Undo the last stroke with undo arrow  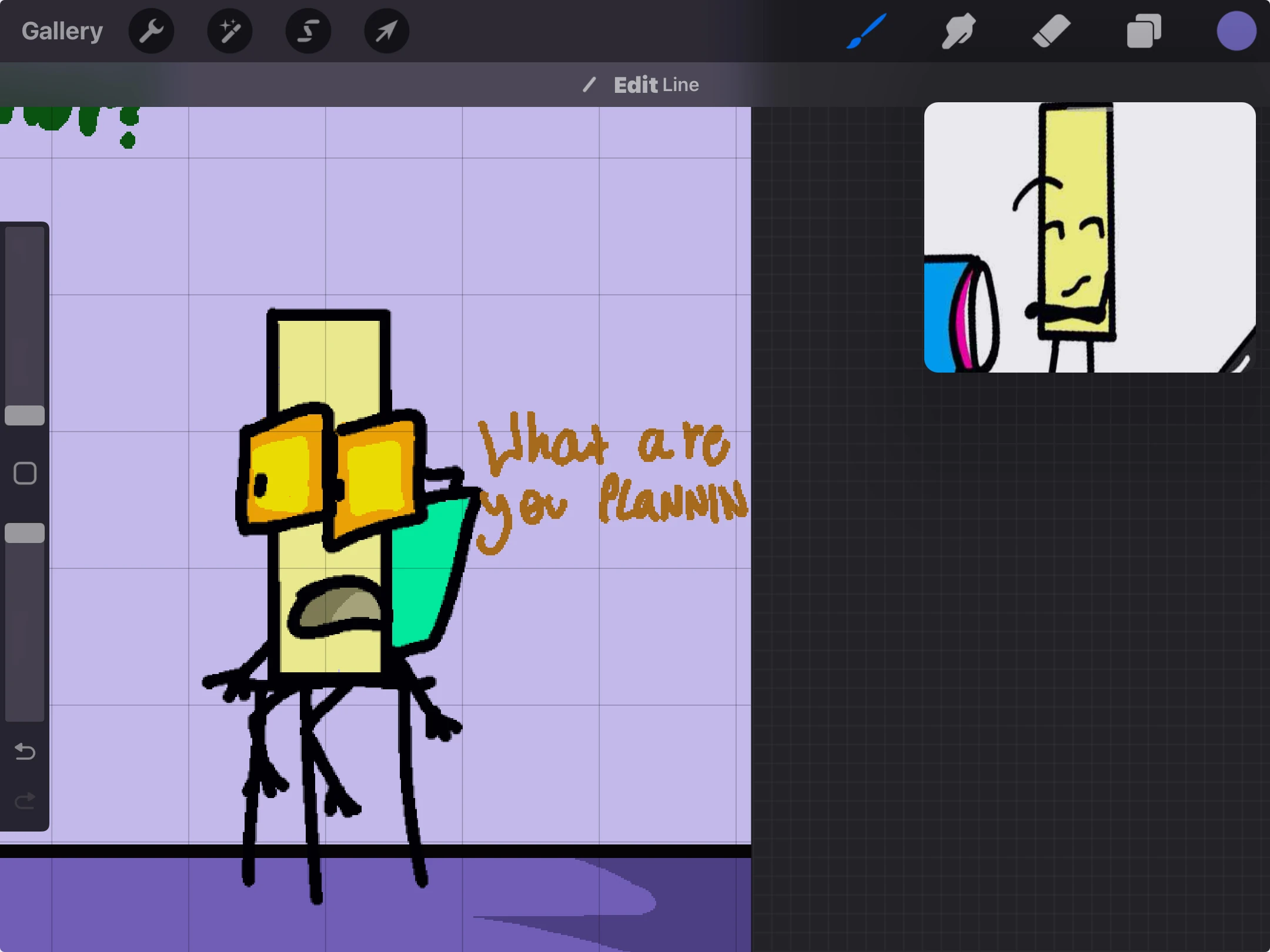point(25,751)
